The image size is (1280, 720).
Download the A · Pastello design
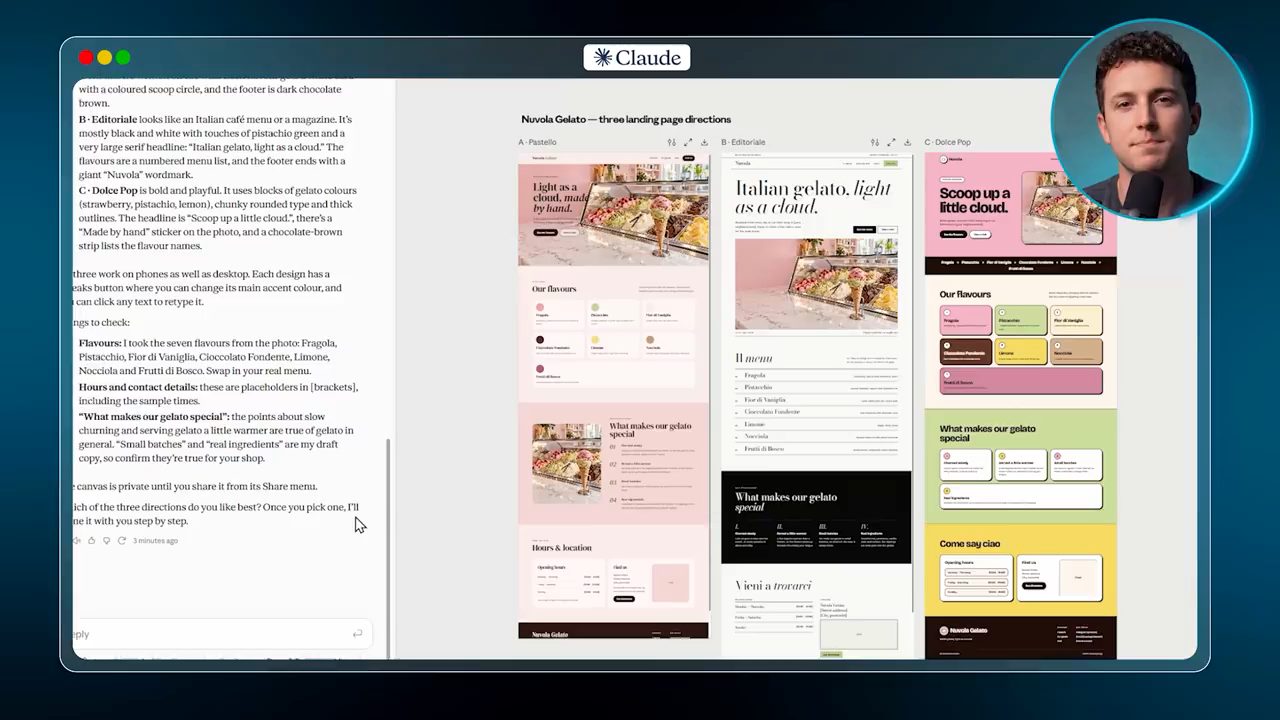(704, 142)
